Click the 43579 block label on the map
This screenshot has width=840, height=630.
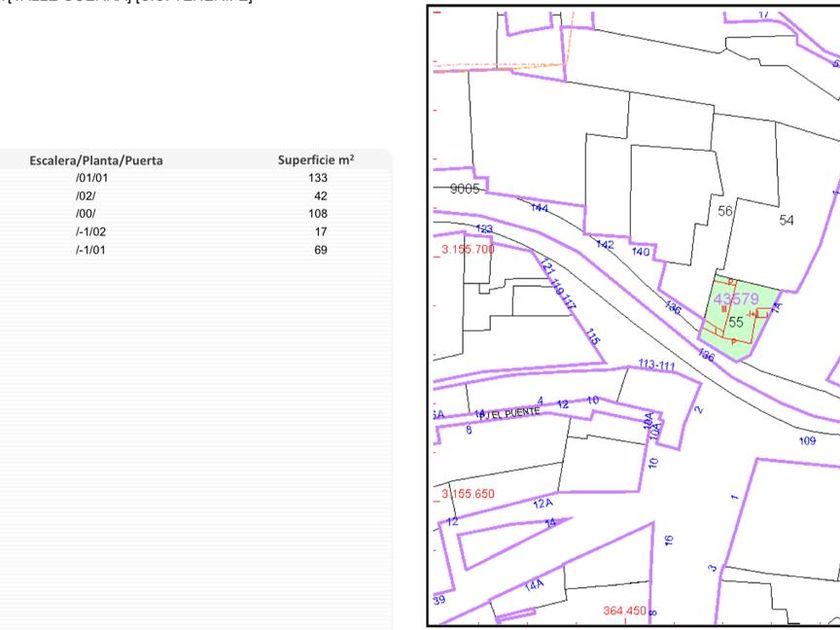(736, 299)
